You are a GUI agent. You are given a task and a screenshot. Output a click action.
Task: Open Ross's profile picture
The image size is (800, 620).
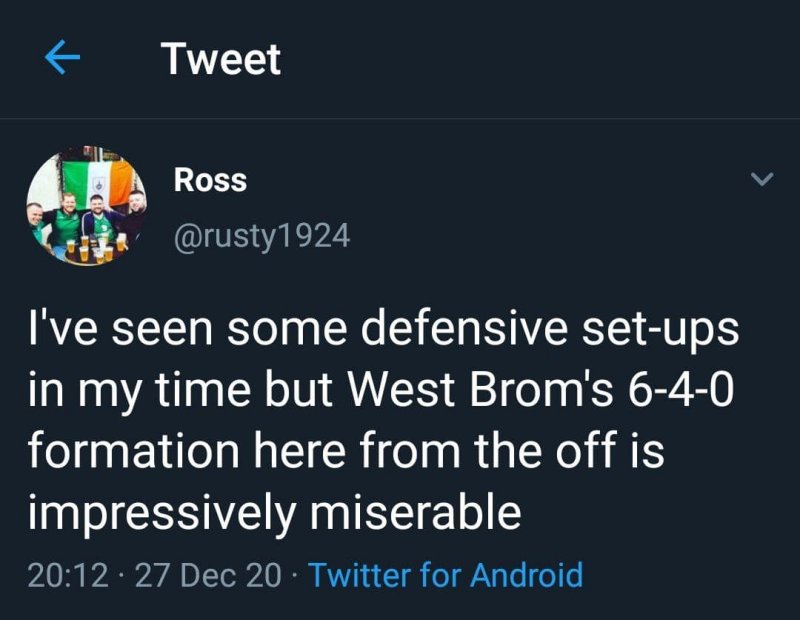tap(86, 206)
